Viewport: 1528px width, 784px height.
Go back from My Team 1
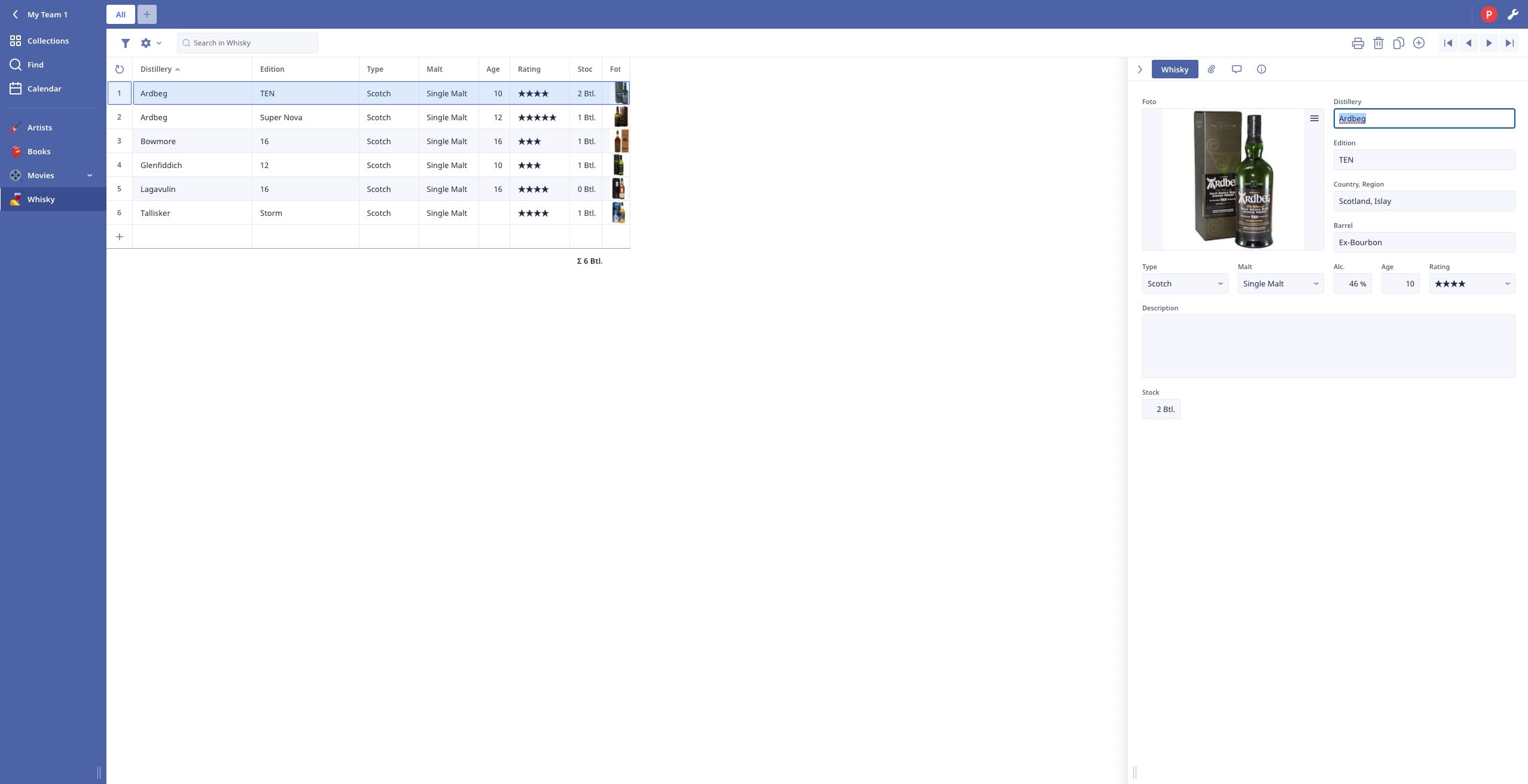pos(16,14)
